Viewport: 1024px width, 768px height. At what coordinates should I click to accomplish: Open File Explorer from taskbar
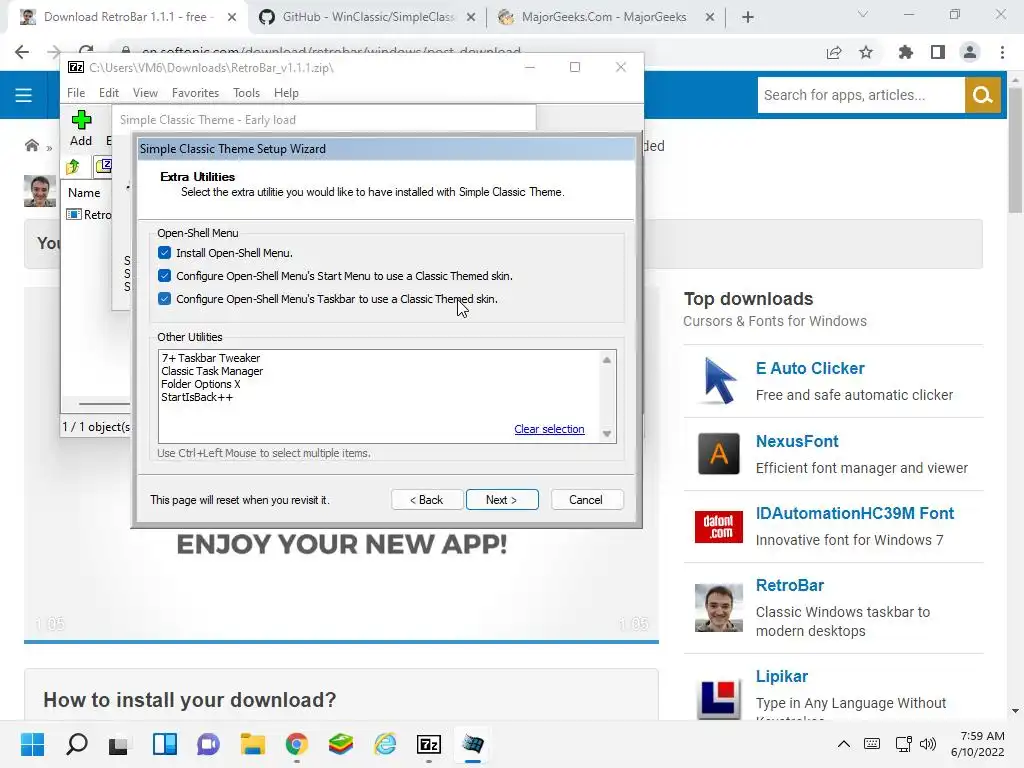(x=253, y=744)
